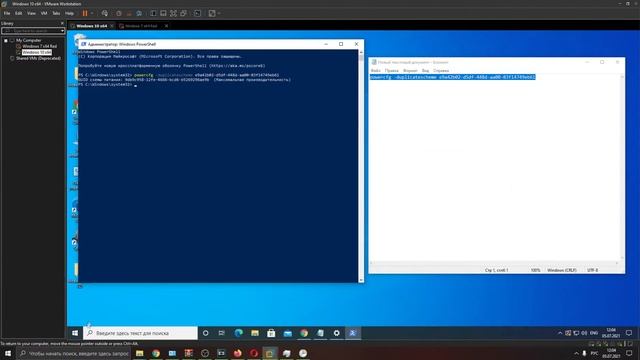
Task: Open Task View in guest taskbar
Action: click(x=222, y=333)
